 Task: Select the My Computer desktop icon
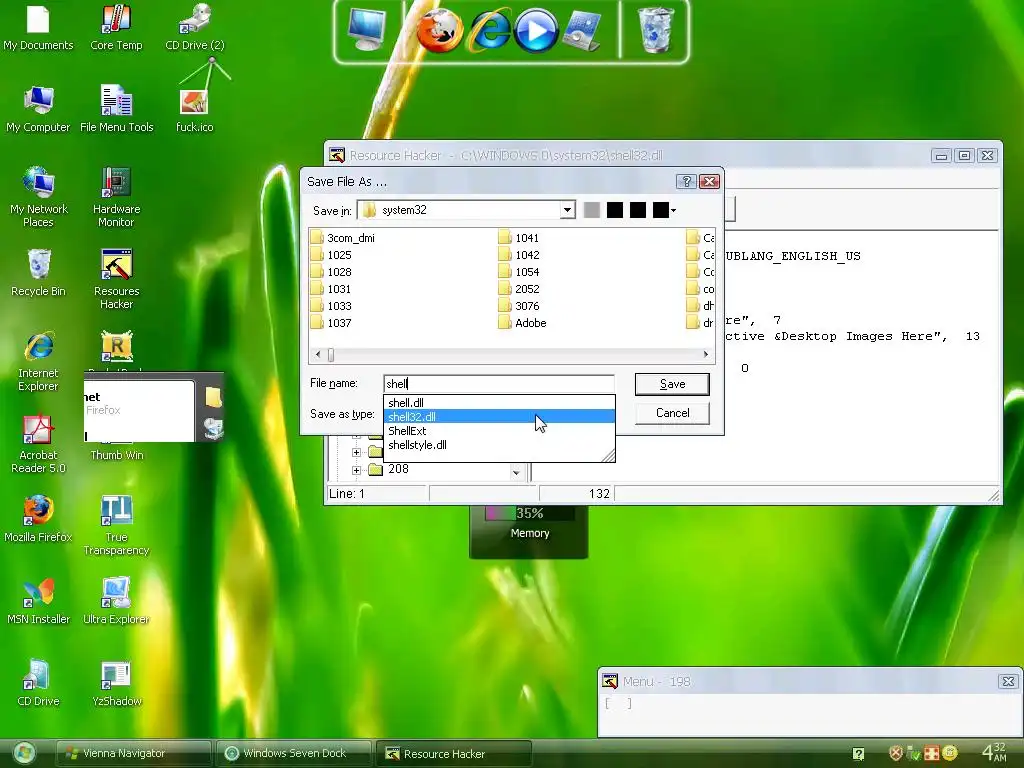(x=38, y=109)
